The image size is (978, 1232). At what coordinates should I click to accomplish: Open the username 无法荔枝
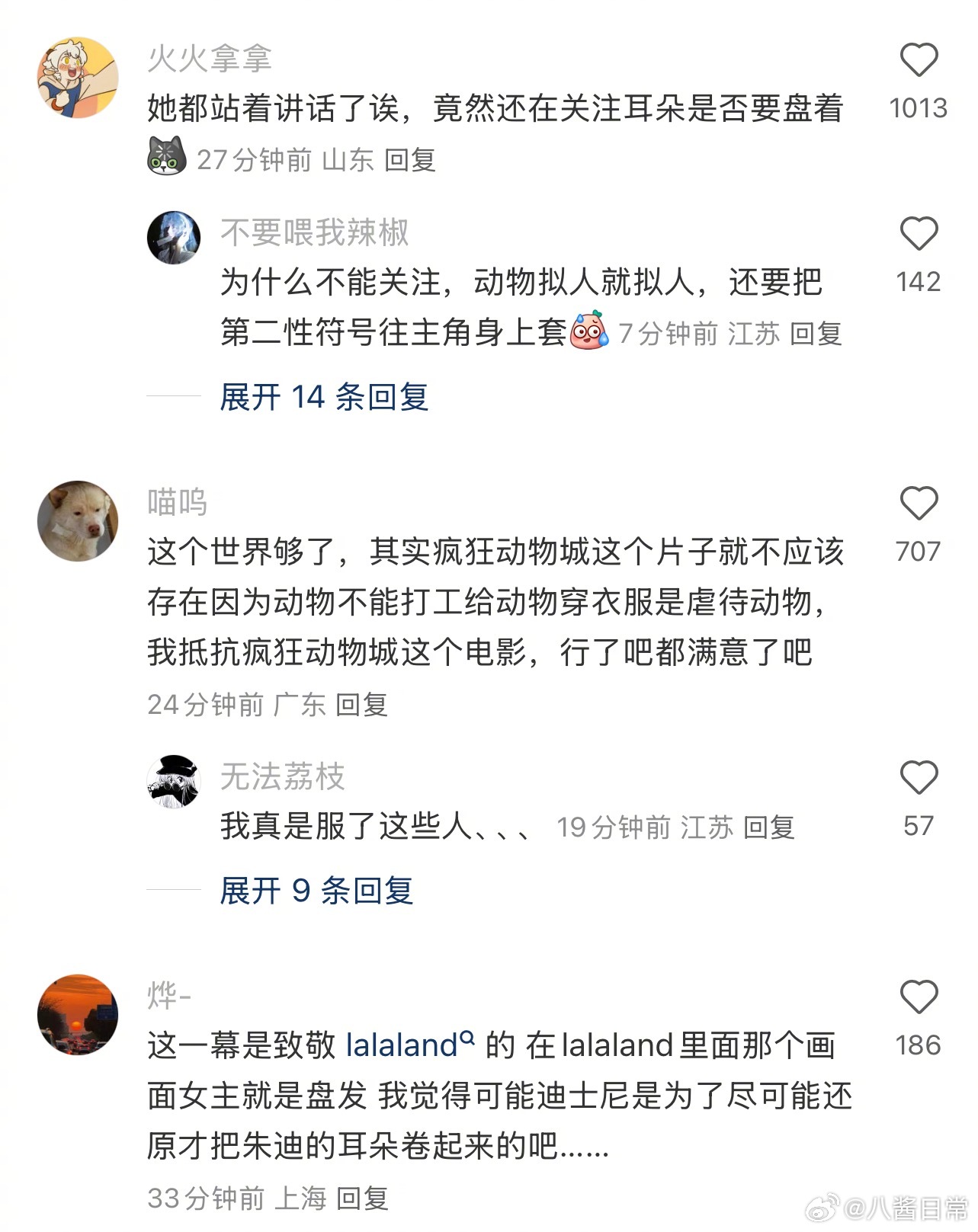point(283,777)
